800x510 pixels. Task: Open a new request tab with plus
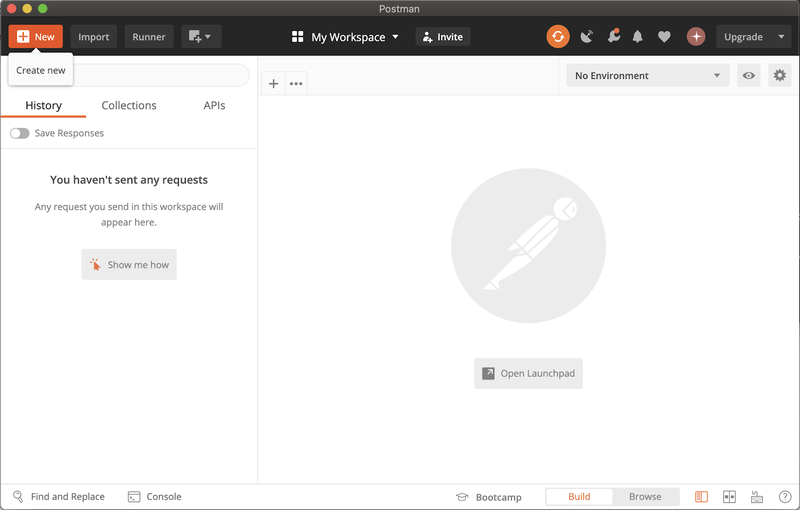(x=273, y=84)
